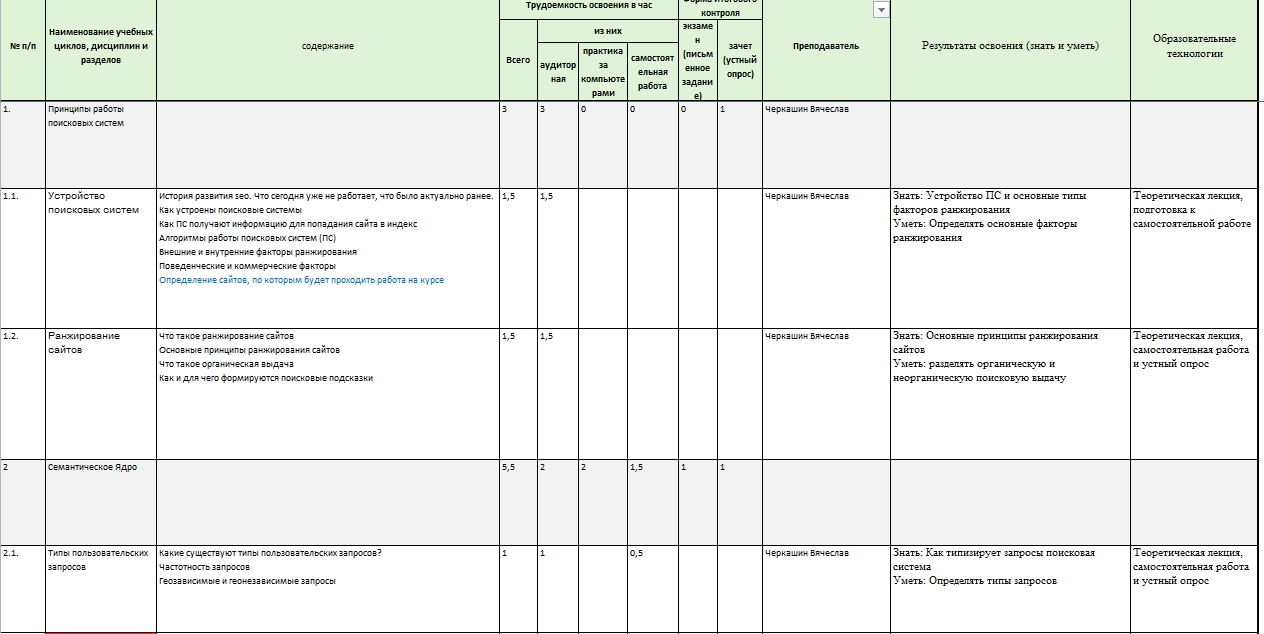
Task: Click the Всего value '5,5'
Action: 518,502
